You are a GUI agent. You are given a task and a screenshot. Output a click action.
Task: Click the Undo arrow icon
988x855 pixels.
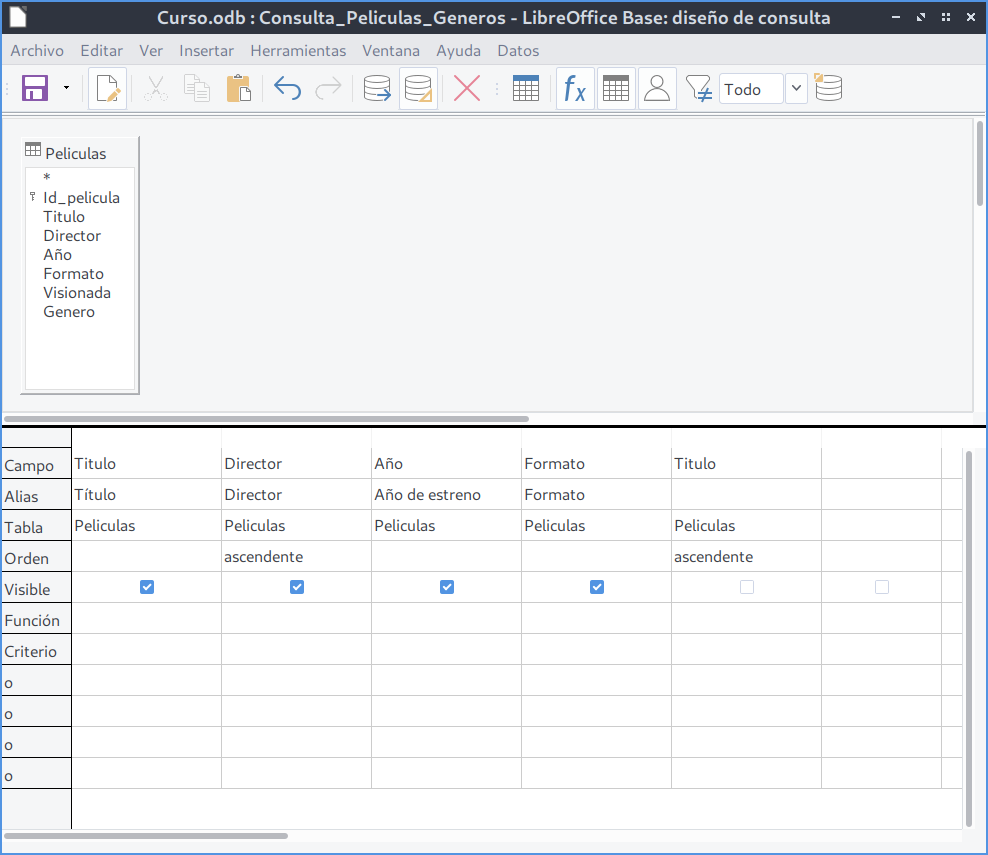(287, 89)
